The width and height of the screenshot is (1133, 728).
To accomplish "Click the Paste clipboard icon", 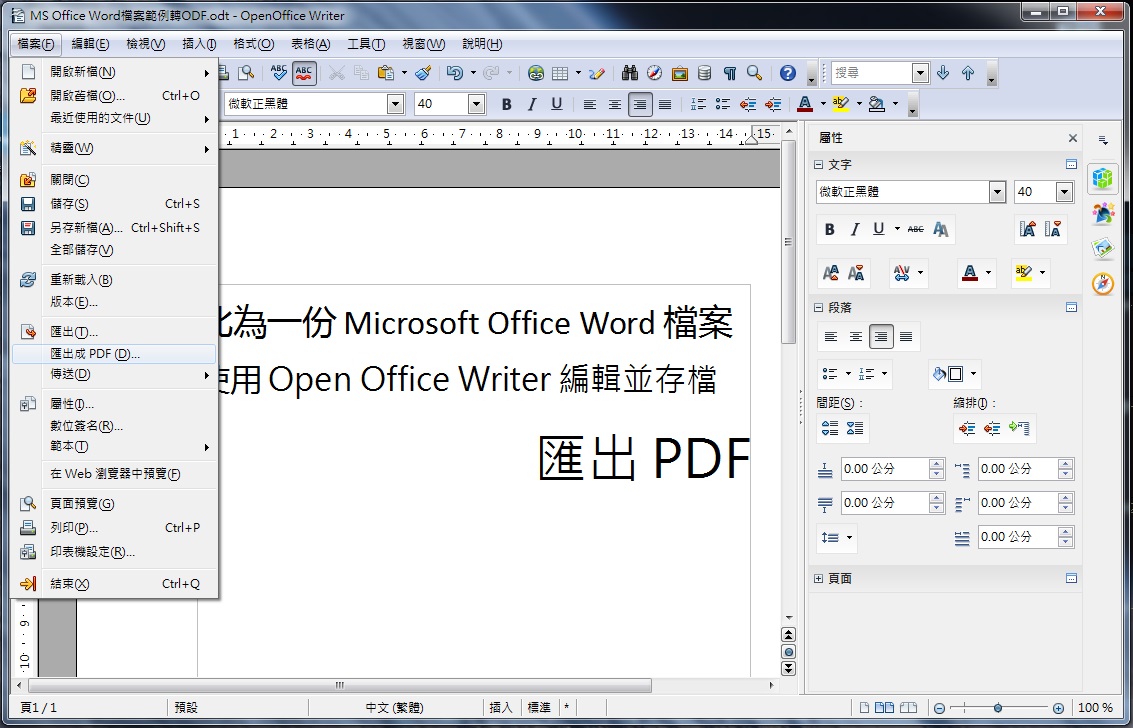I will pyautogui.click(x=386, y=73).
